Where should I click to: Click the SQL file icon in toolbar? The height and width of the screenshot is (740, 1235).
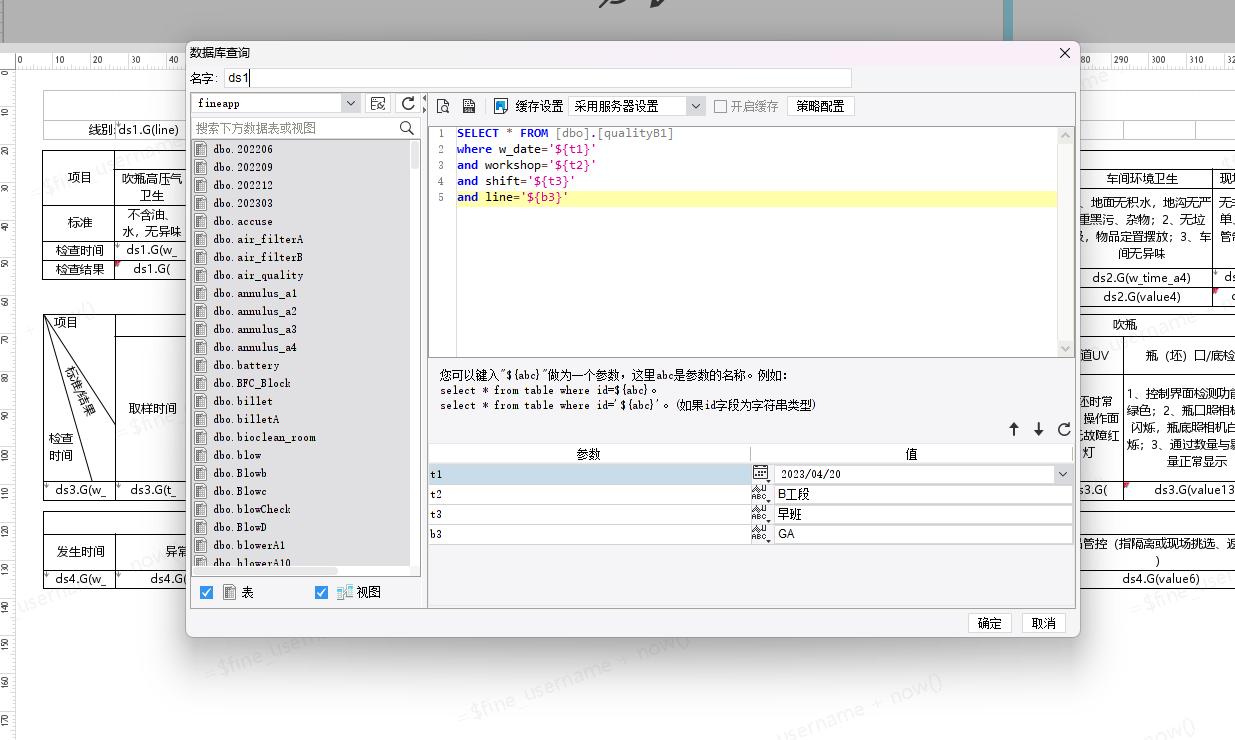[x=469, y=106]
